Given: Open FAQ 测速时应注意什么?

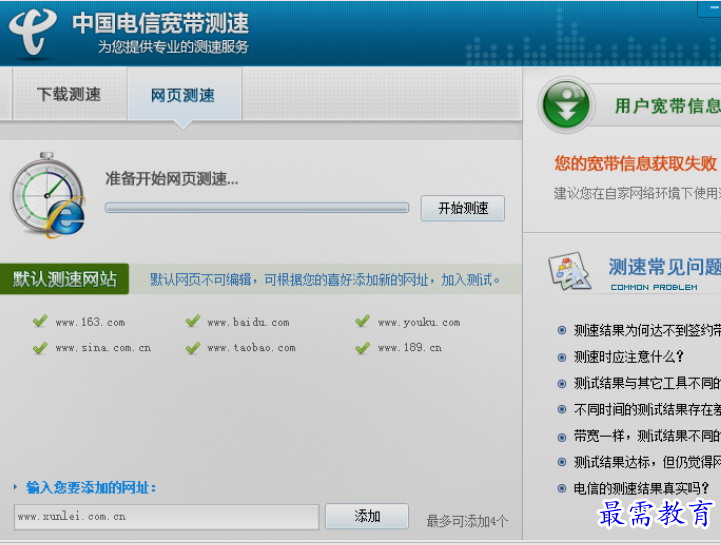Looking at the screenshot, I should [628, 356].
